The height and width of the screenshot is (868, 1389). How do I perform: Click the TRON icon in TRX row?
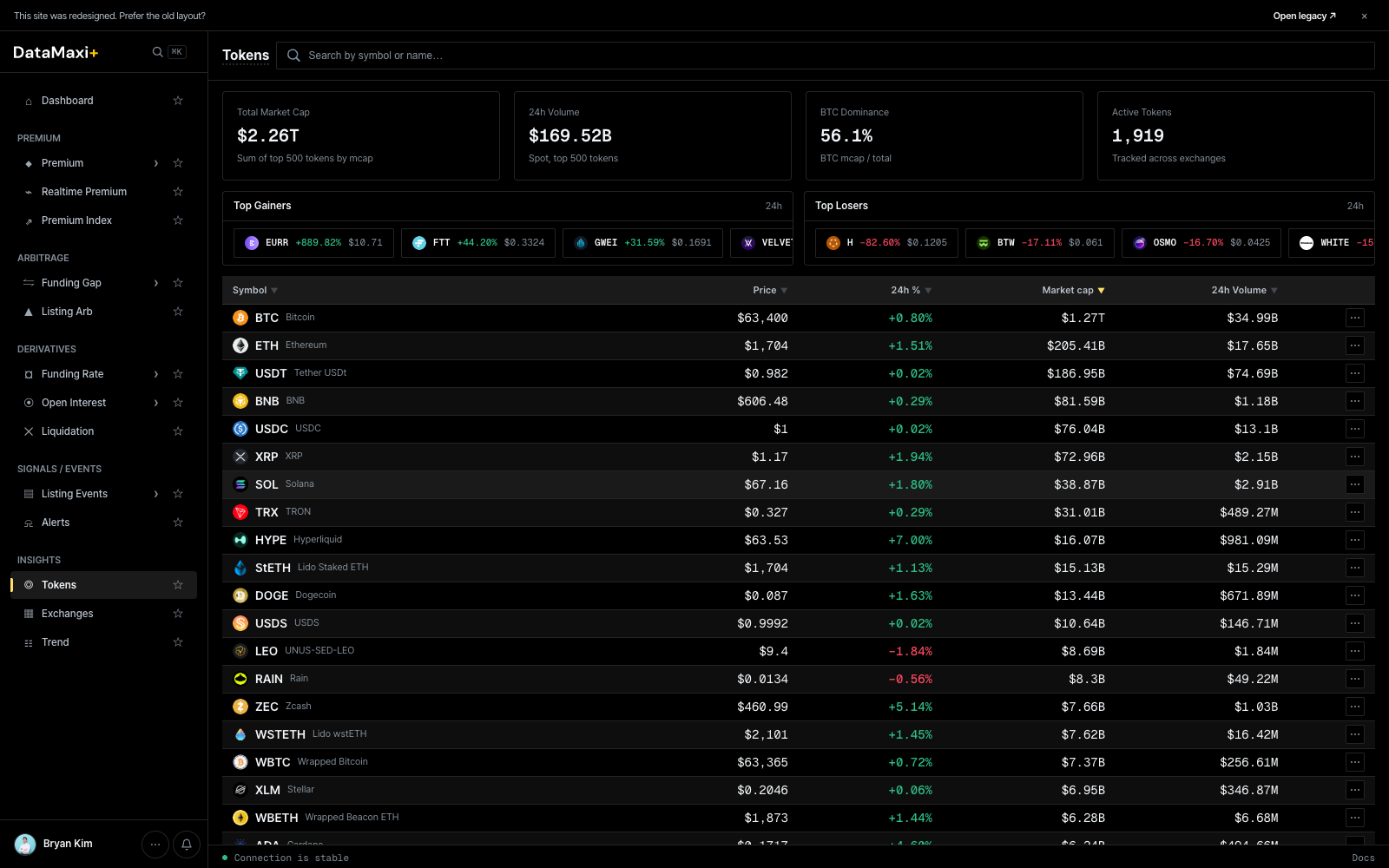(x=240, y=512)
